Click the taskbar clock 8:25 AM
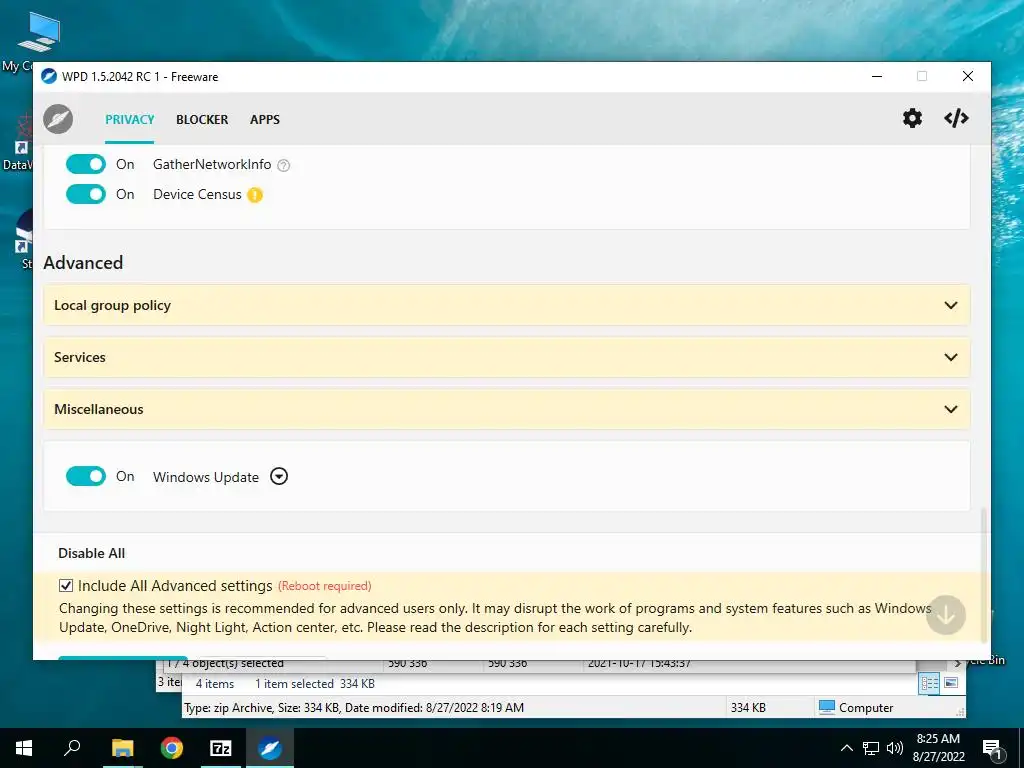 938,739
